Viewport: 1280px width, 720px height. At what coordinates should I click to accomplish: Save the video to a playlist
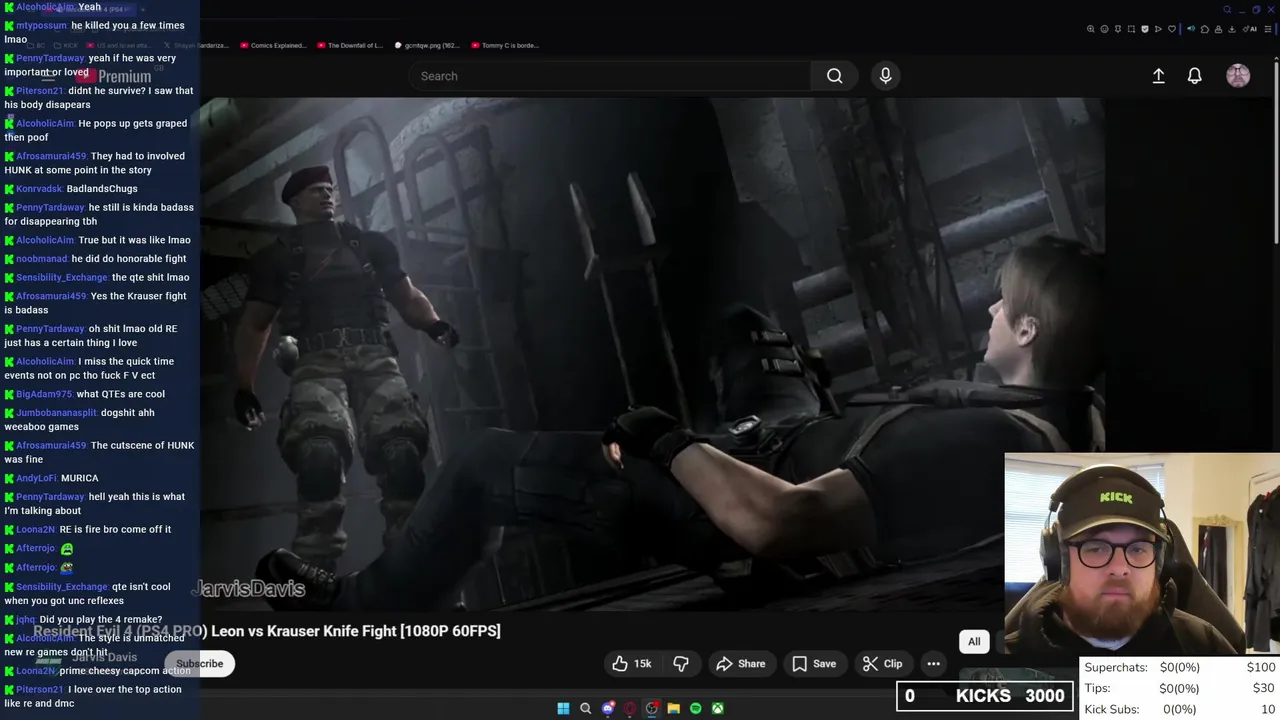(x=814, y=664)
